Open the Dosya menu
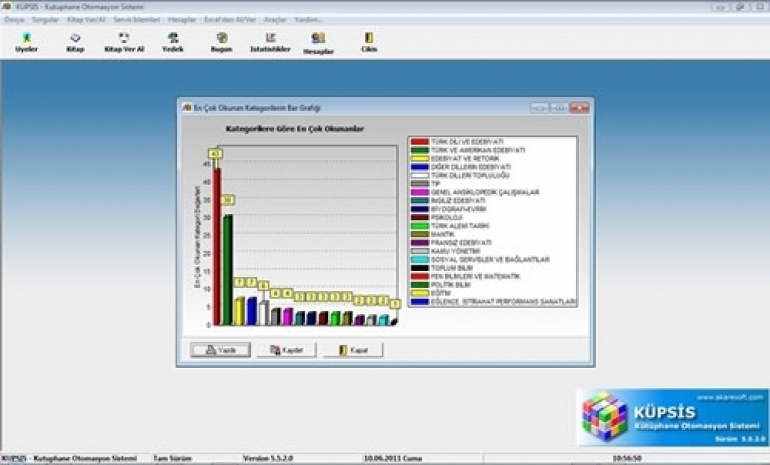Image resolution: width=770 pixels, height=465 pixels. click(x=15, y=19)
